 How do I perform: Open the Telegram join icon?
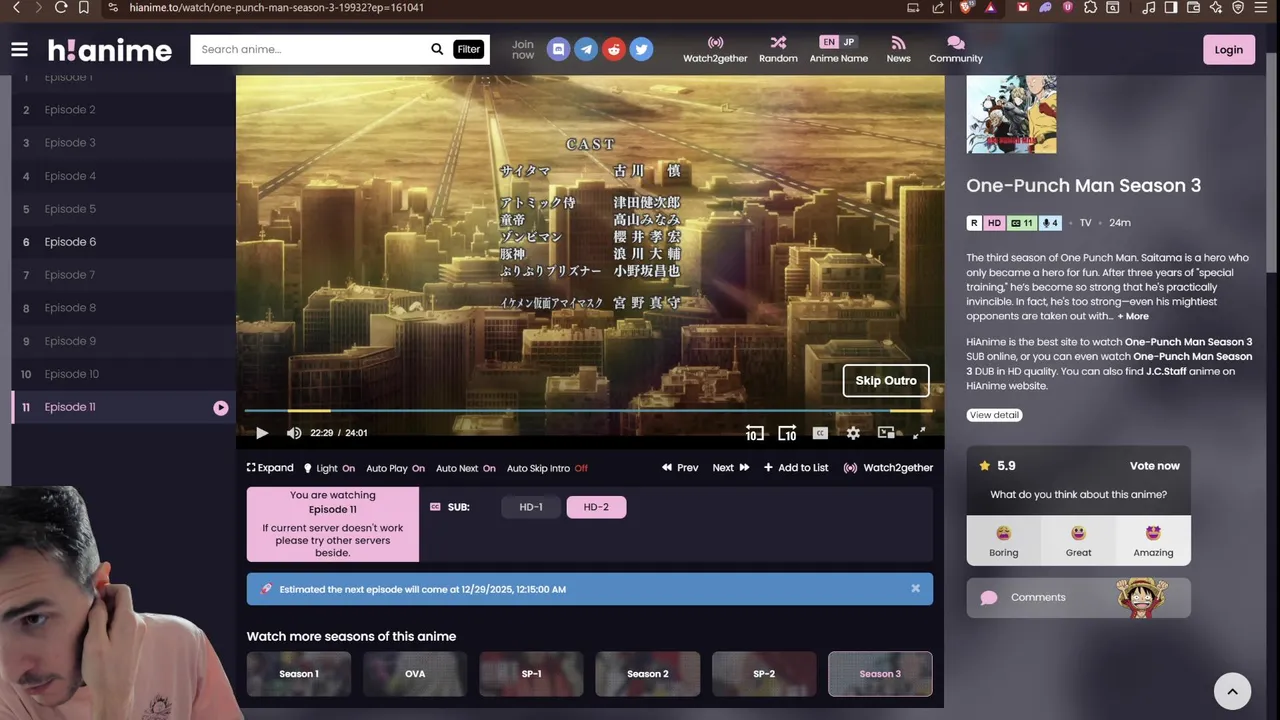586,49
